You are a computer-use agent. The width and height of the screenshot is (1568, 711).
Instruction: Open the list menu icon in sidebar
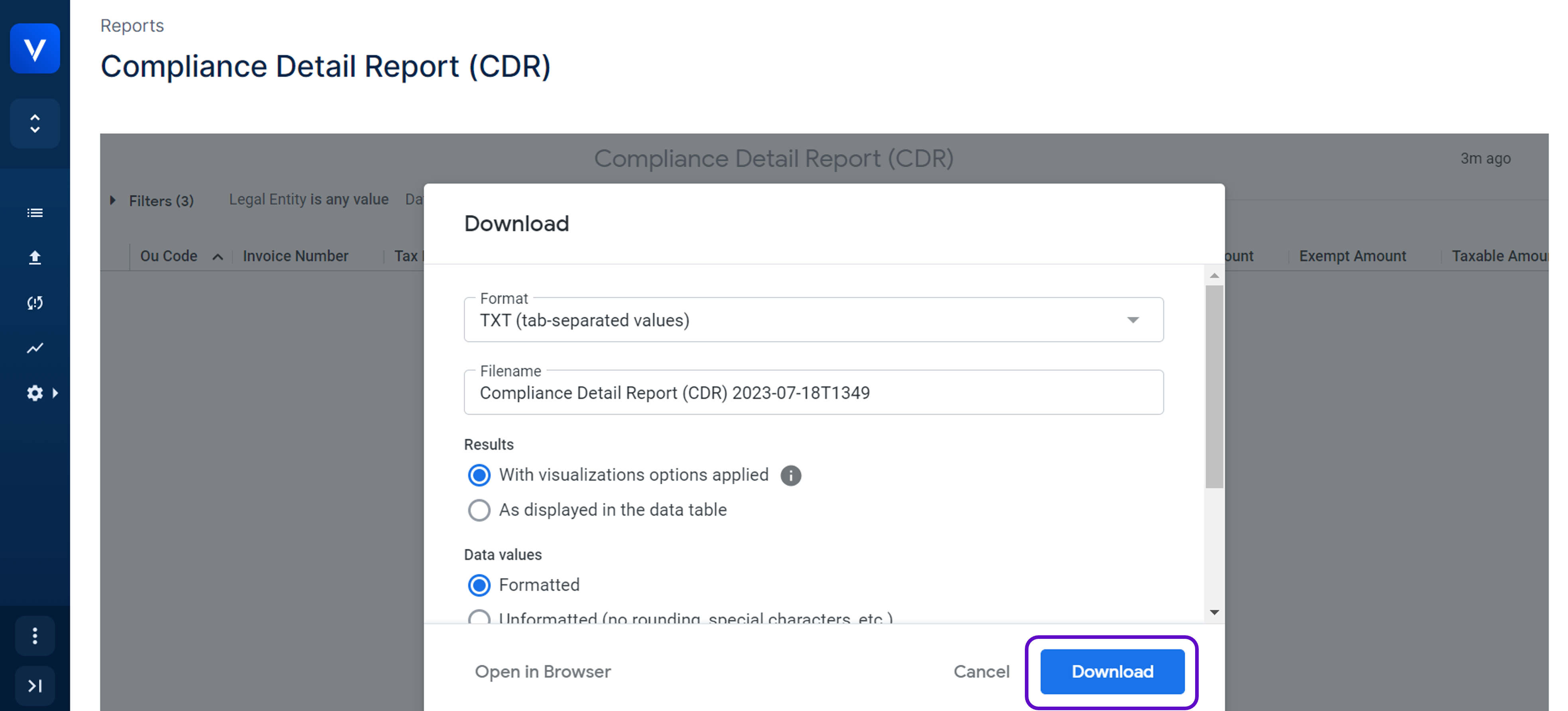[35, 213]
